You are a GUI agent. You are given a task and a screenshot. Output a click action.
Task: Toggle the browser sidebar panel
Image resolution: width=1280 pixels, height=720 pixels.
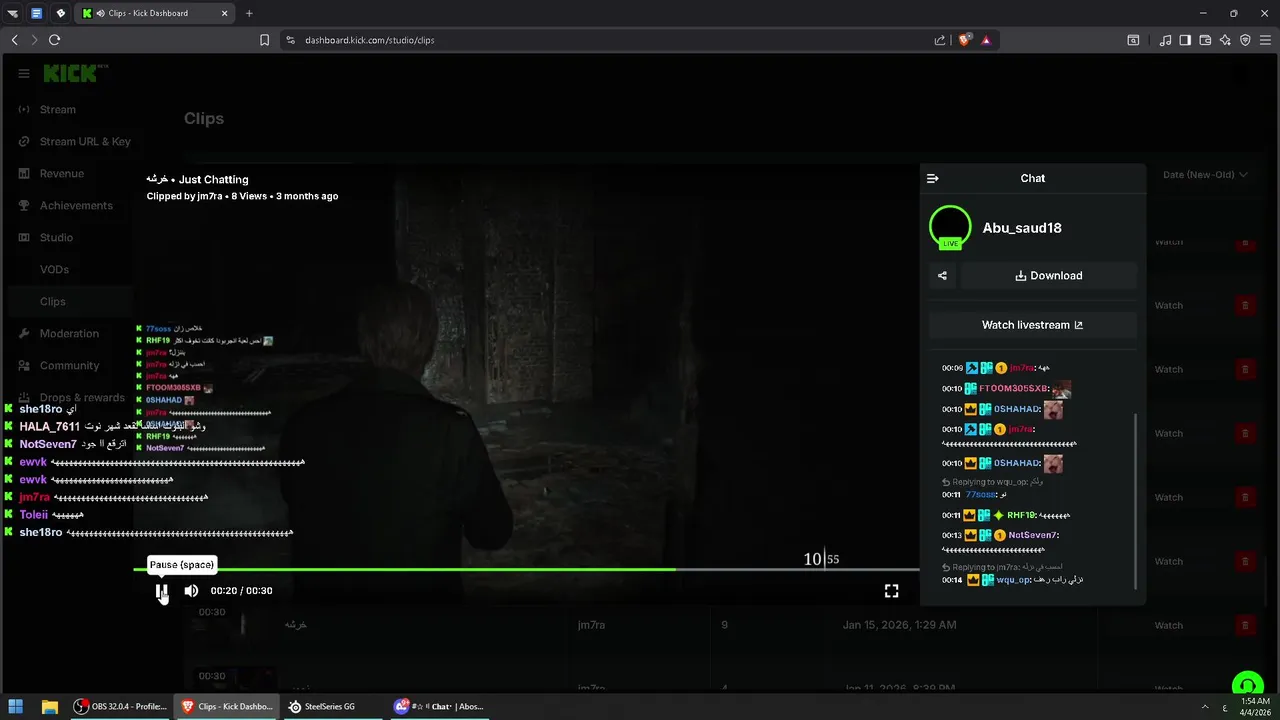(1185, 40)
